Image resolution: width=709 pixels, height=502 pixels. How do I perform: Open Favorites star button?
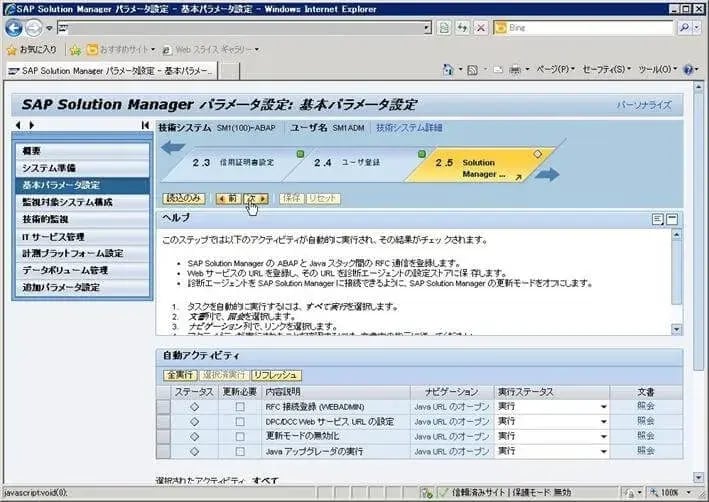pyautogui.click(x=31, y=49)
